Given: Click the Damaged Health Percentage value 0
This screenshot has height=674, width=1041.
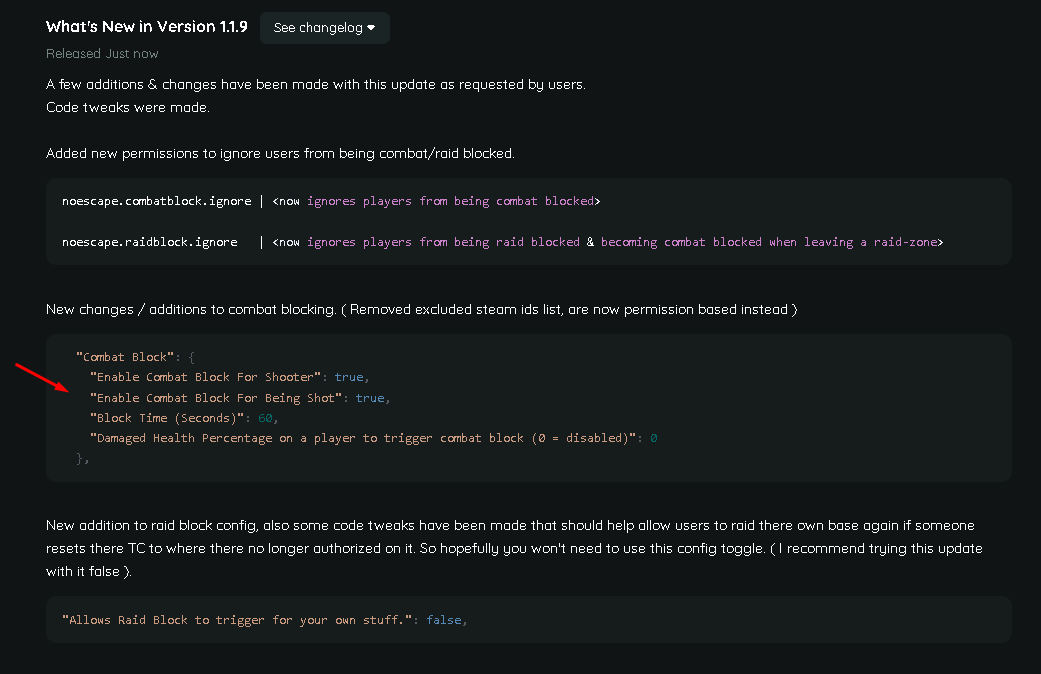Looking at the screenshot, I should click(x=653, y=438).
